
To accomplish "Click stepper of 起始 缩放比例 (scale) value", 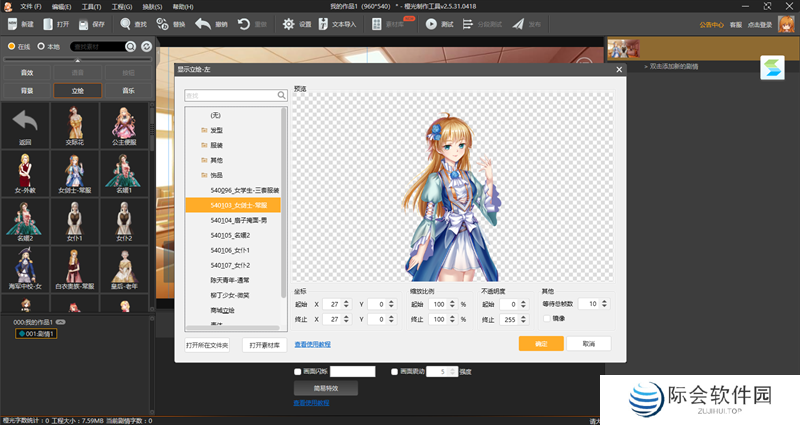I will point(452,304).
